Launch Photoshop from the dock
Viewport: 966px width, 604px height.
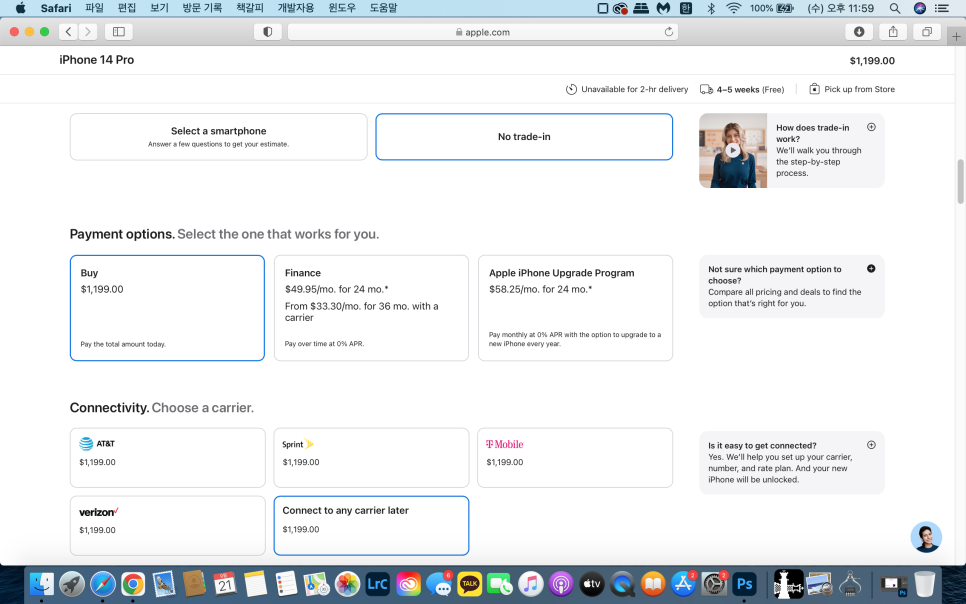pos(744,584)
